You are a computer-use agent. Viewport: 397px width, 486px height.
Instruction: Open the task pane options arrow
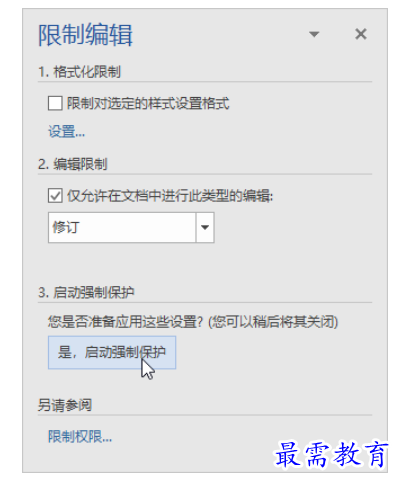click(314, 34)
